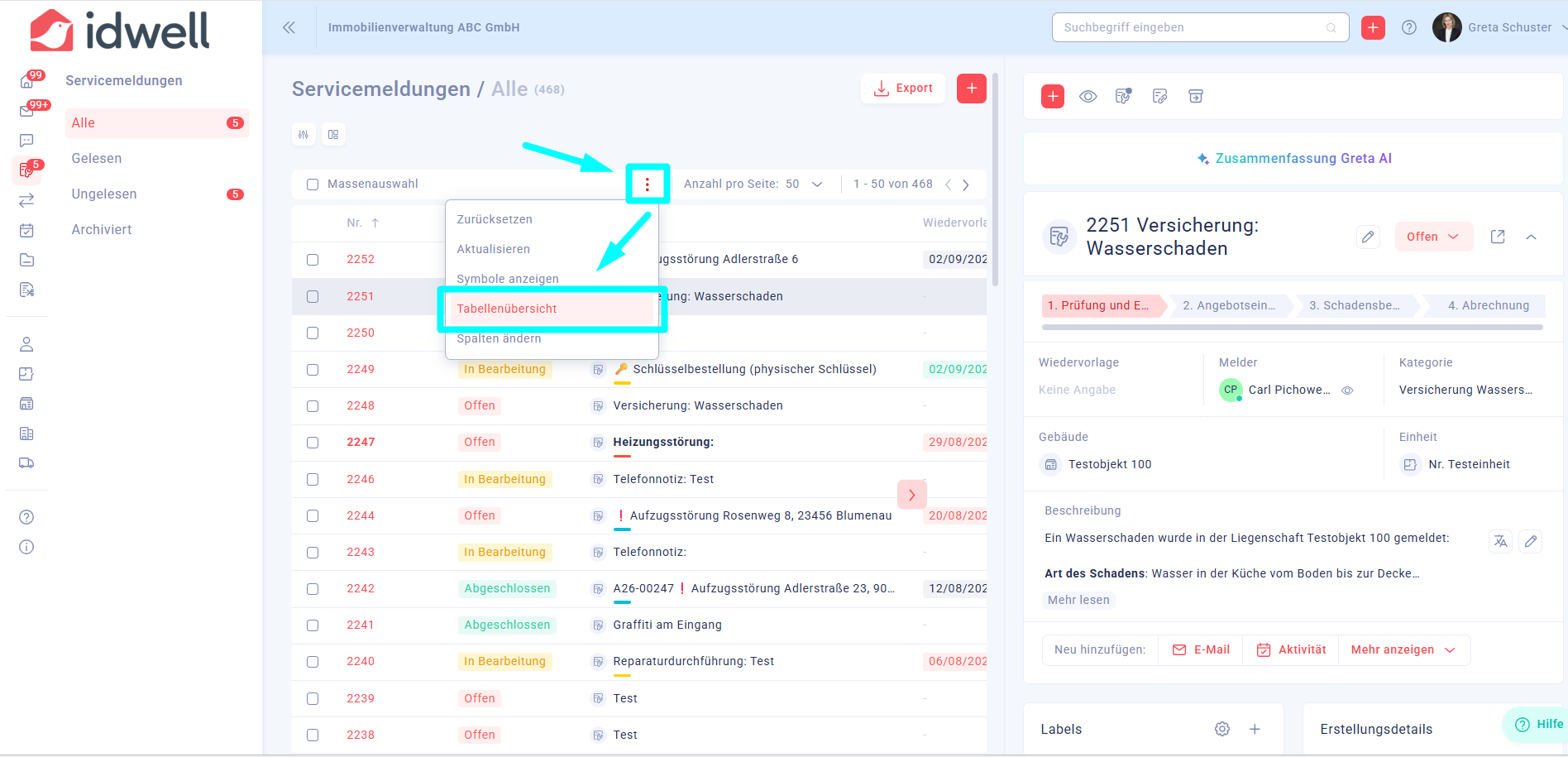Open Labels settings gear icon

point(1222,729)
